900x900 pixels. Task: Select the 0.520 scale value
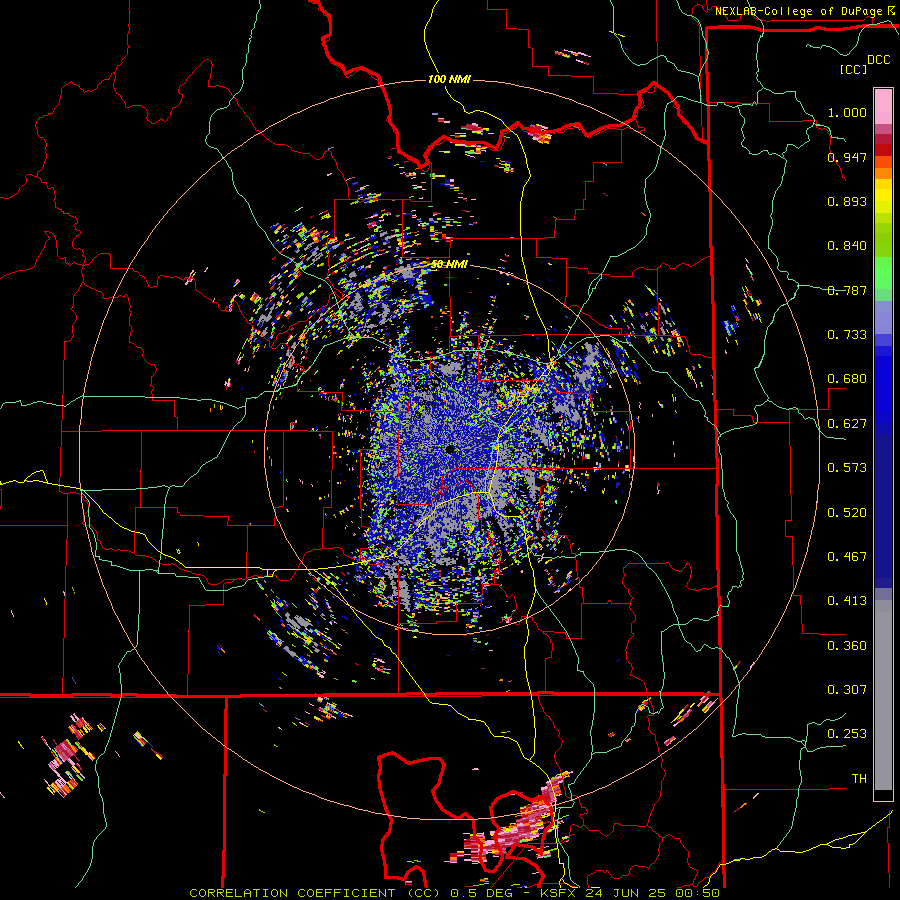[847, 513]
